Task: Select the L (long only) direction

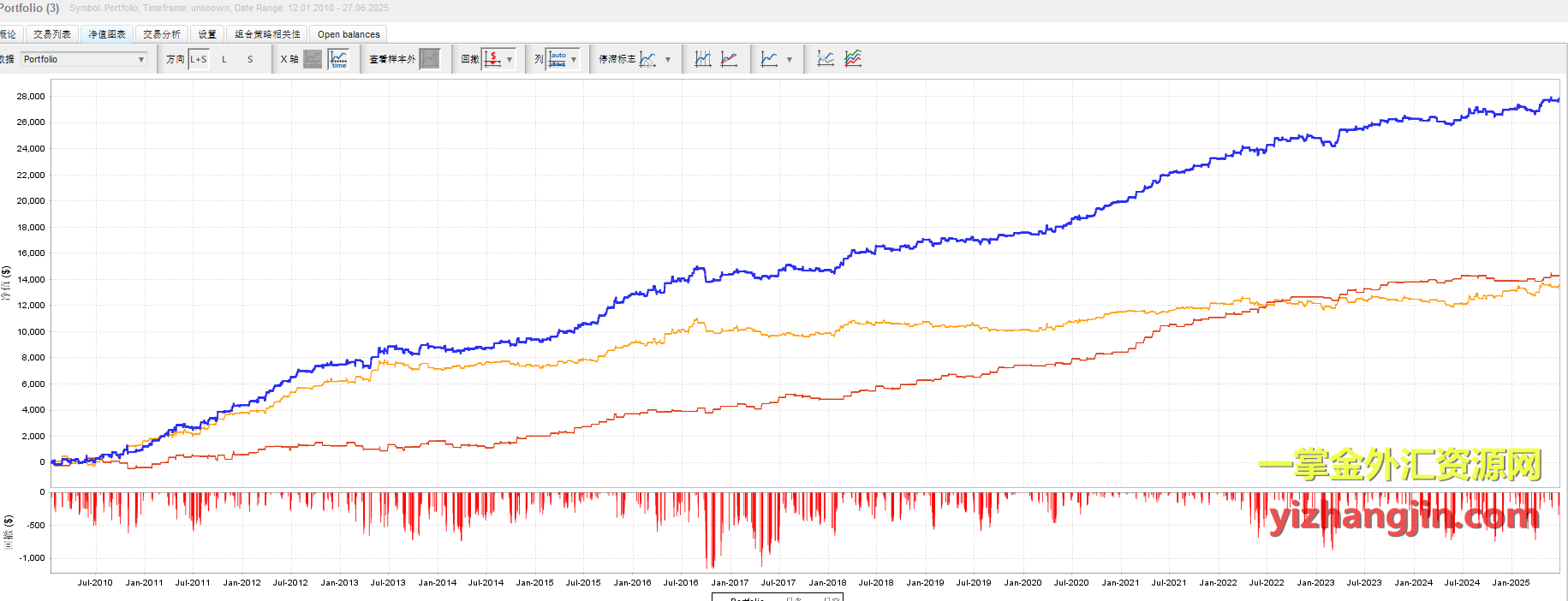Action: (224, 59)
